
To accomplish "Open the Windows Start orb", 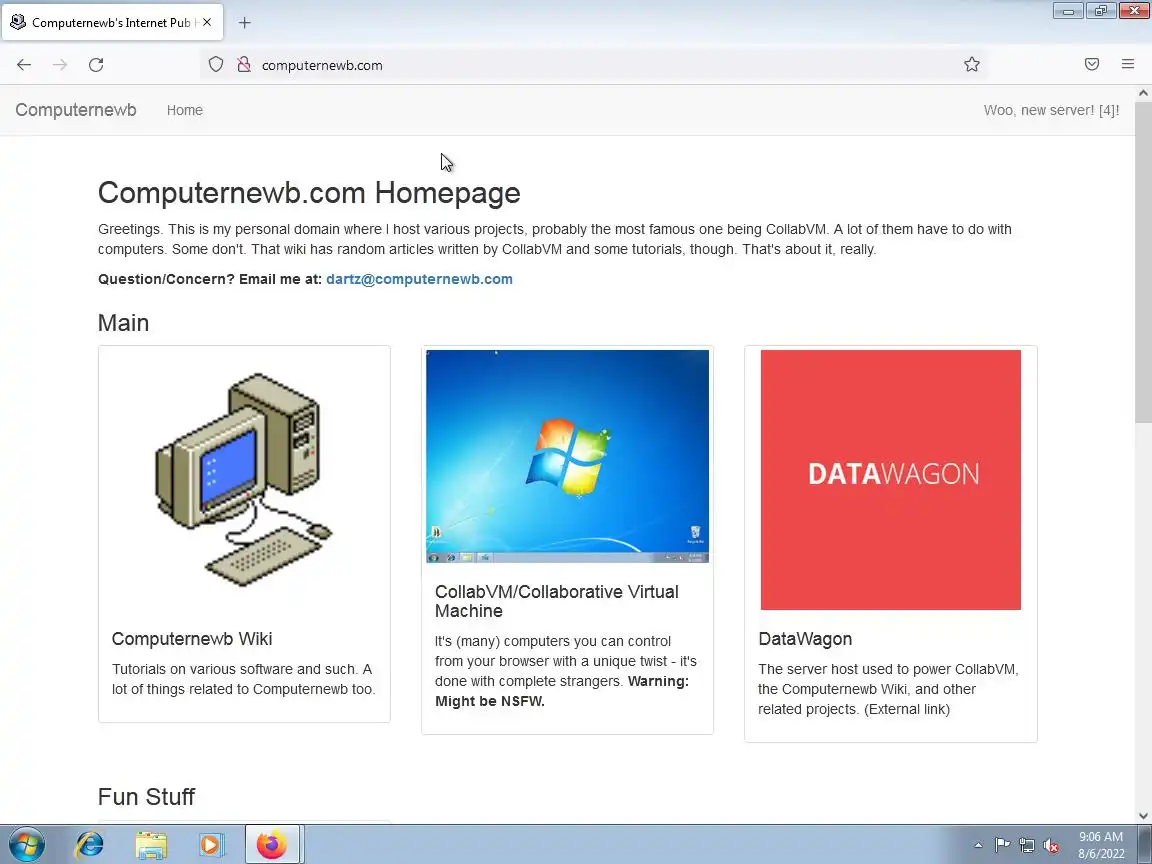I will coord(26,845).
